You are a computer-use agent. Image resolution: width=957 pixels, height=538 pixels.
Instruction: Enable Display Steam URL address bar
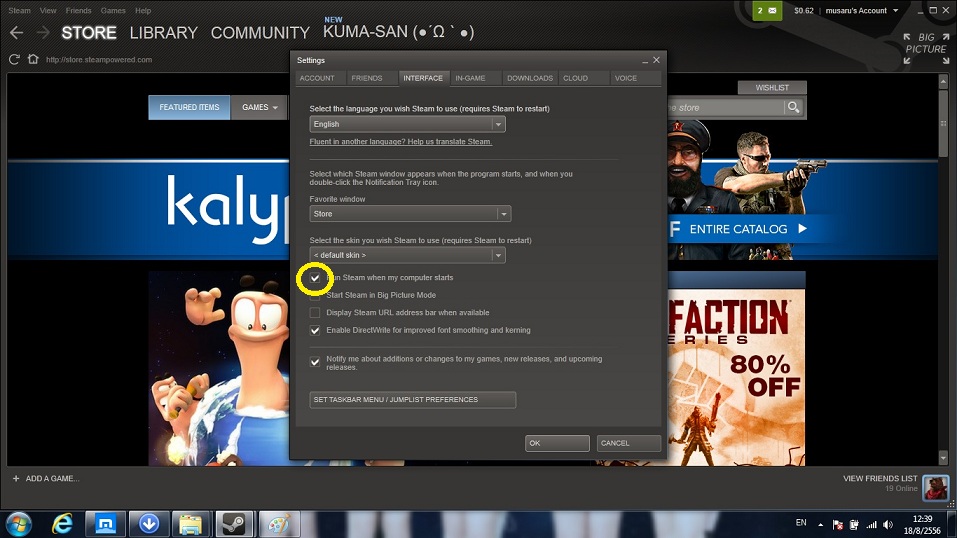tap(315, 313)
